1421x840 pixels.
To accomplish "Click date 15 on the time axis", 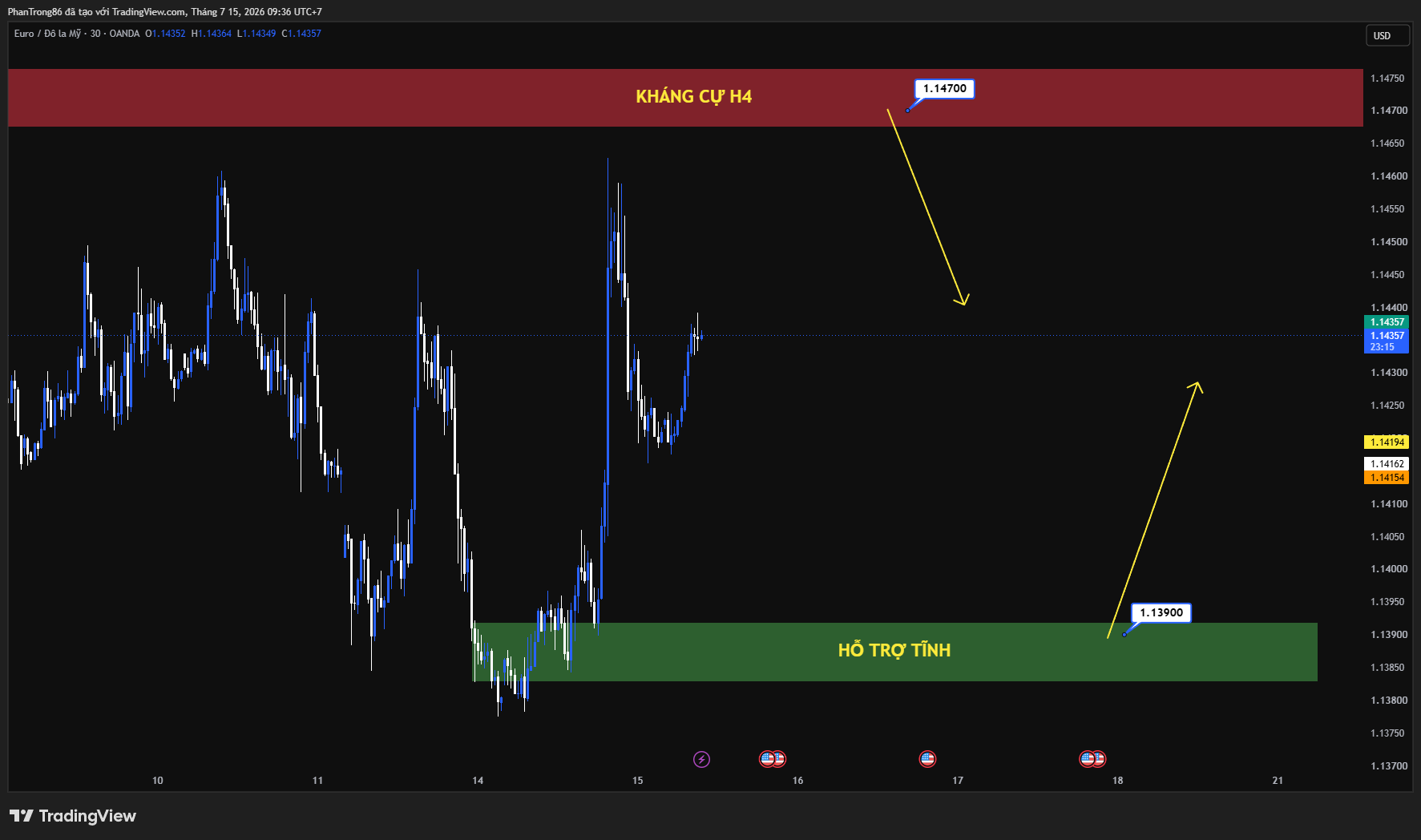I will [638, 781].
